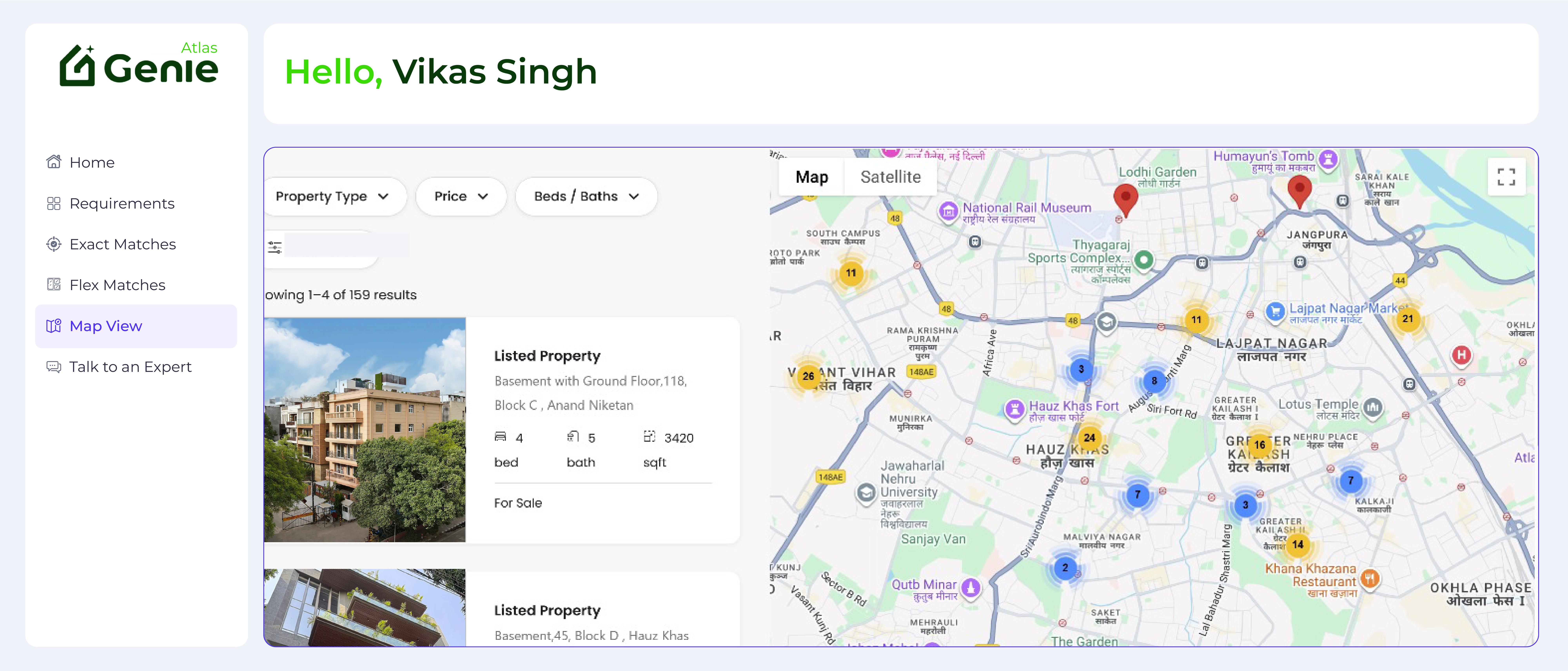
Task: Open the Price filter dropdown
Action: tap(461, 196)
